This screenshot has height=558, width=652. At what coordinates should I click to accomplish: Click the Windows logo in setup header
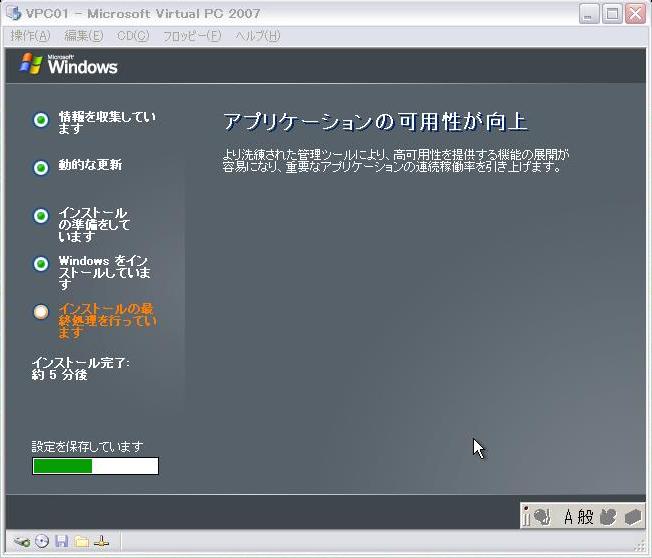tap(69, 64)
